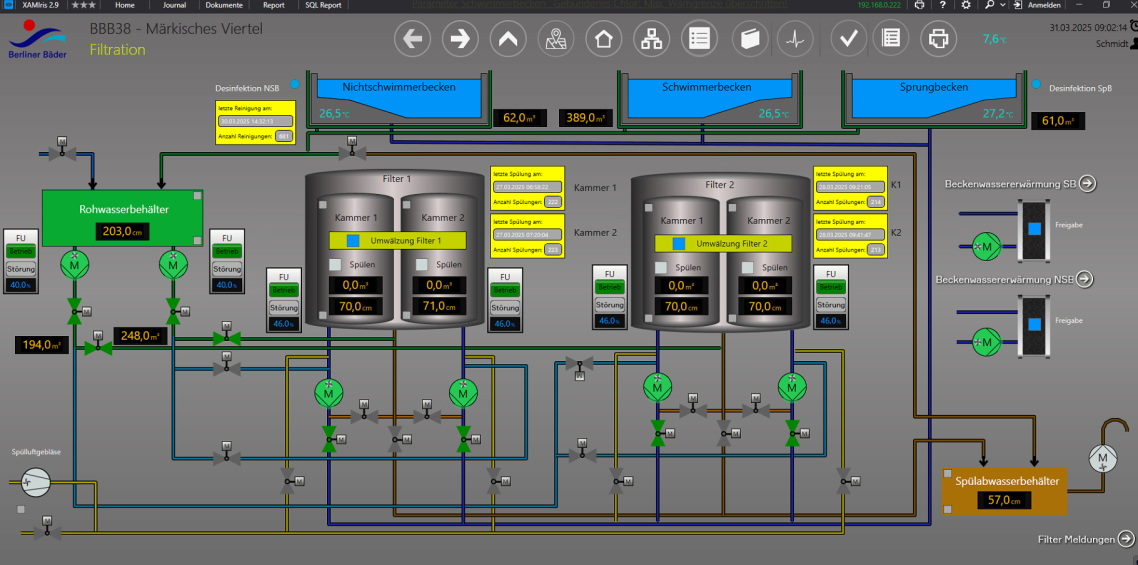The width and height of the screenshot is (1138, 565).
Task: Expand the Beckenwassererwärmung NSB arrow
Action: pyautogui.click(x=1084, y=279)
